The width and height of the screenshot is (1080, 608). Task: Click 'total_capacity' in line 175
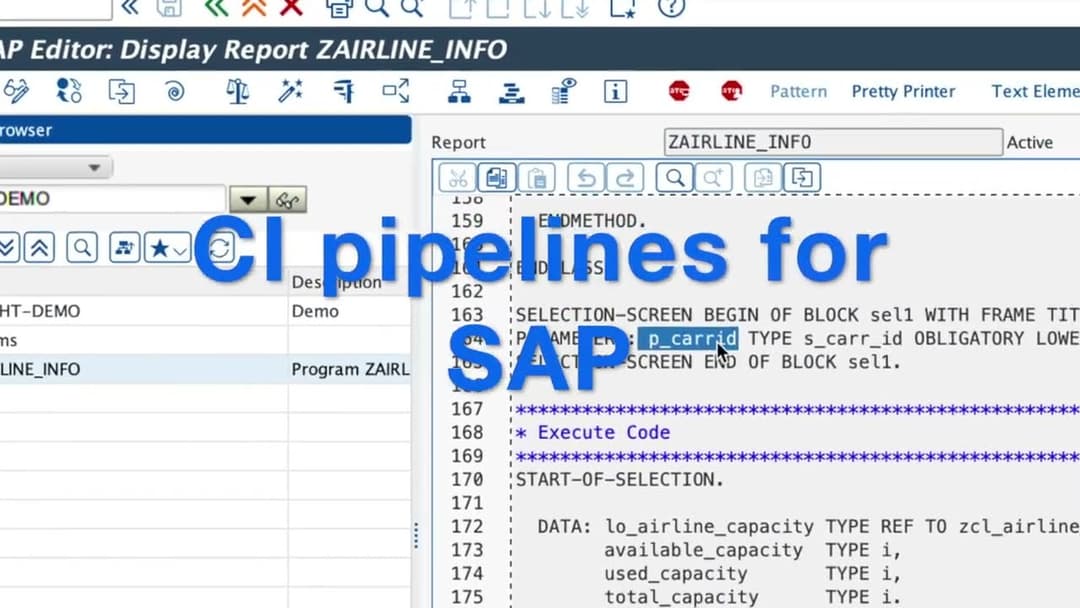pyautogui.click(x=681, y=597)
